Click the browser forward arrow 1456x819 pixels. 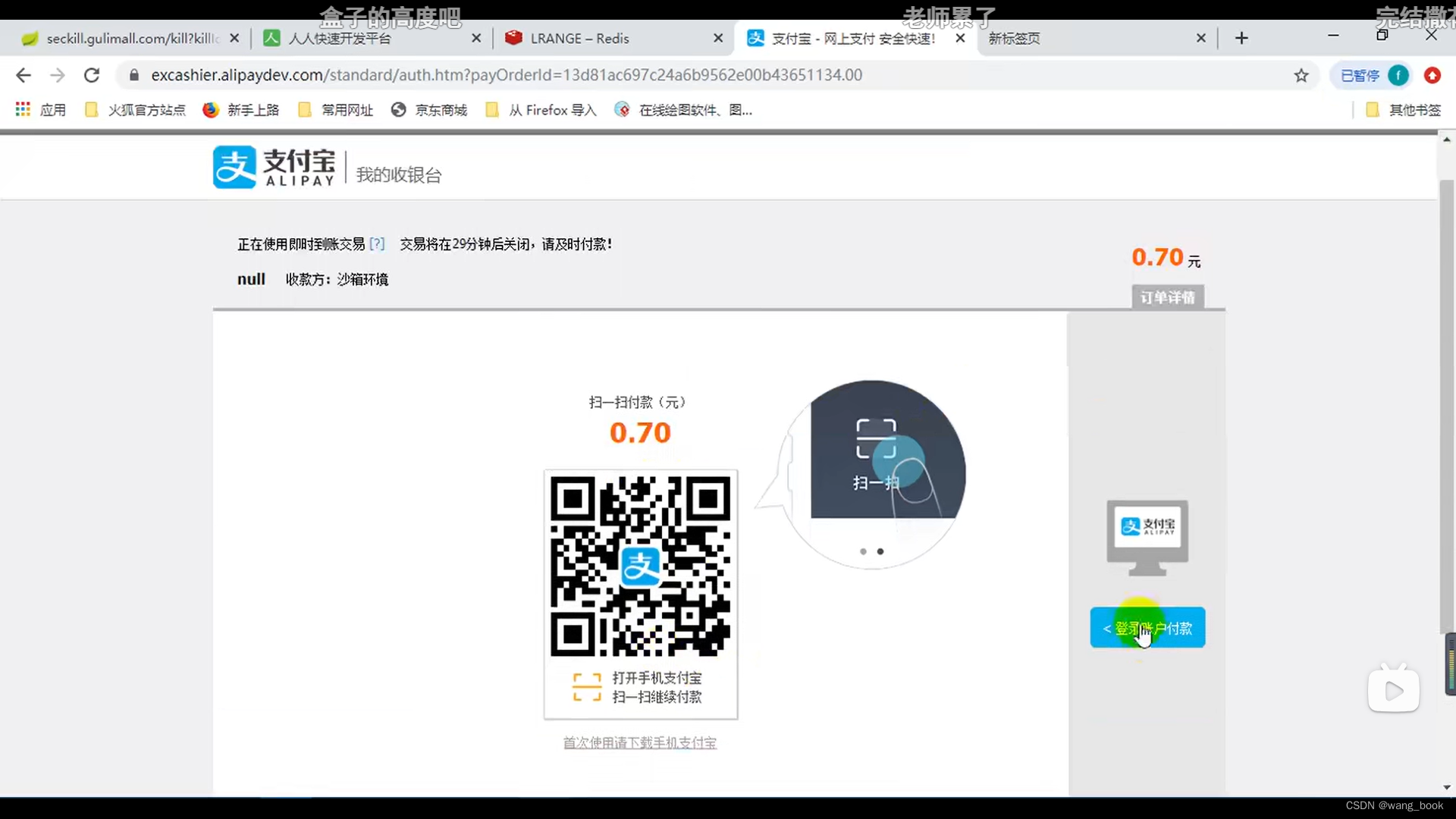coord(58,75)
